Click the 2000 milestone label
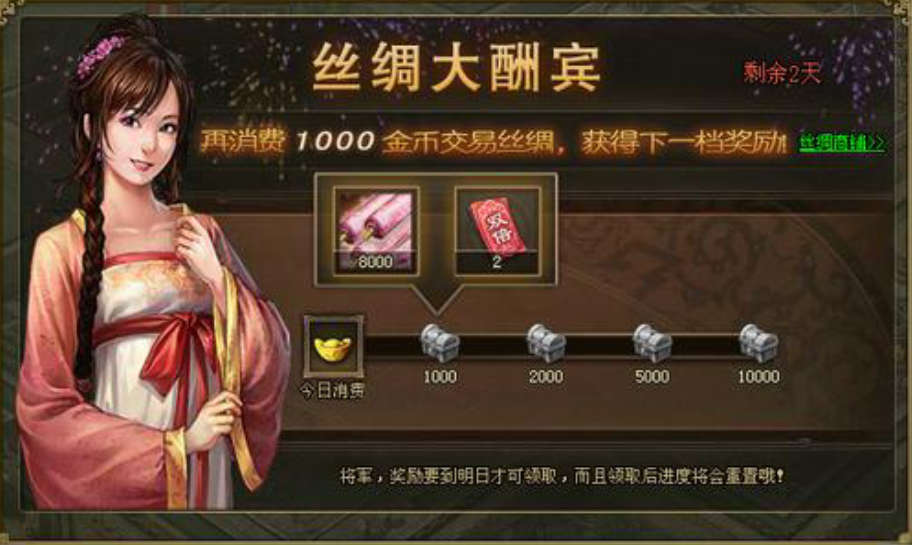This screenshot has width=912, height=545. 546,377
